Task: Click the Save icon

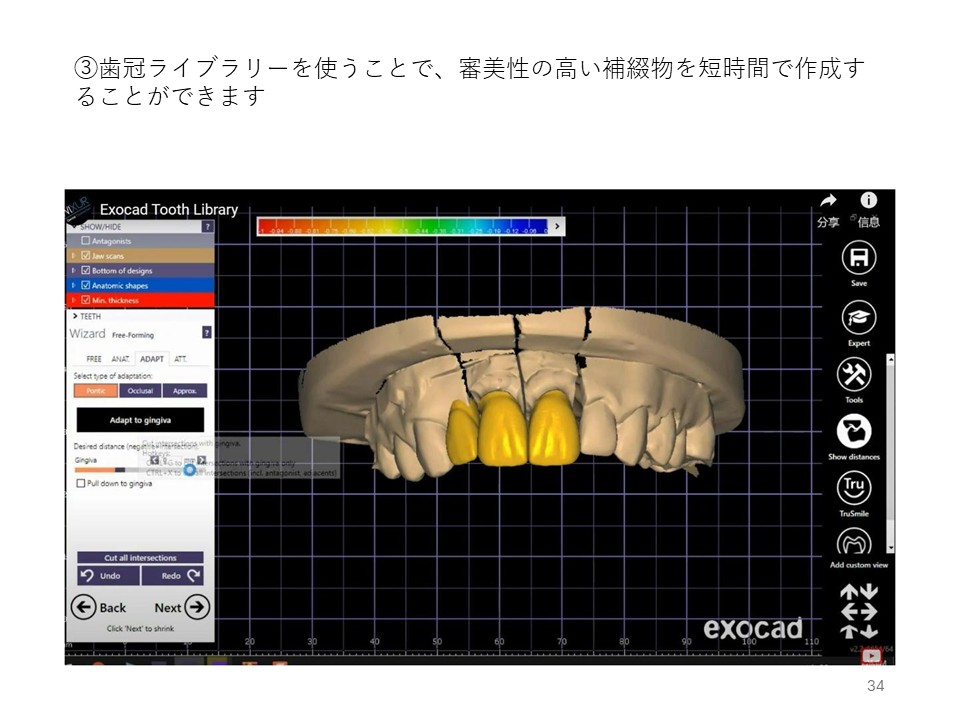Action: point(857,259)
